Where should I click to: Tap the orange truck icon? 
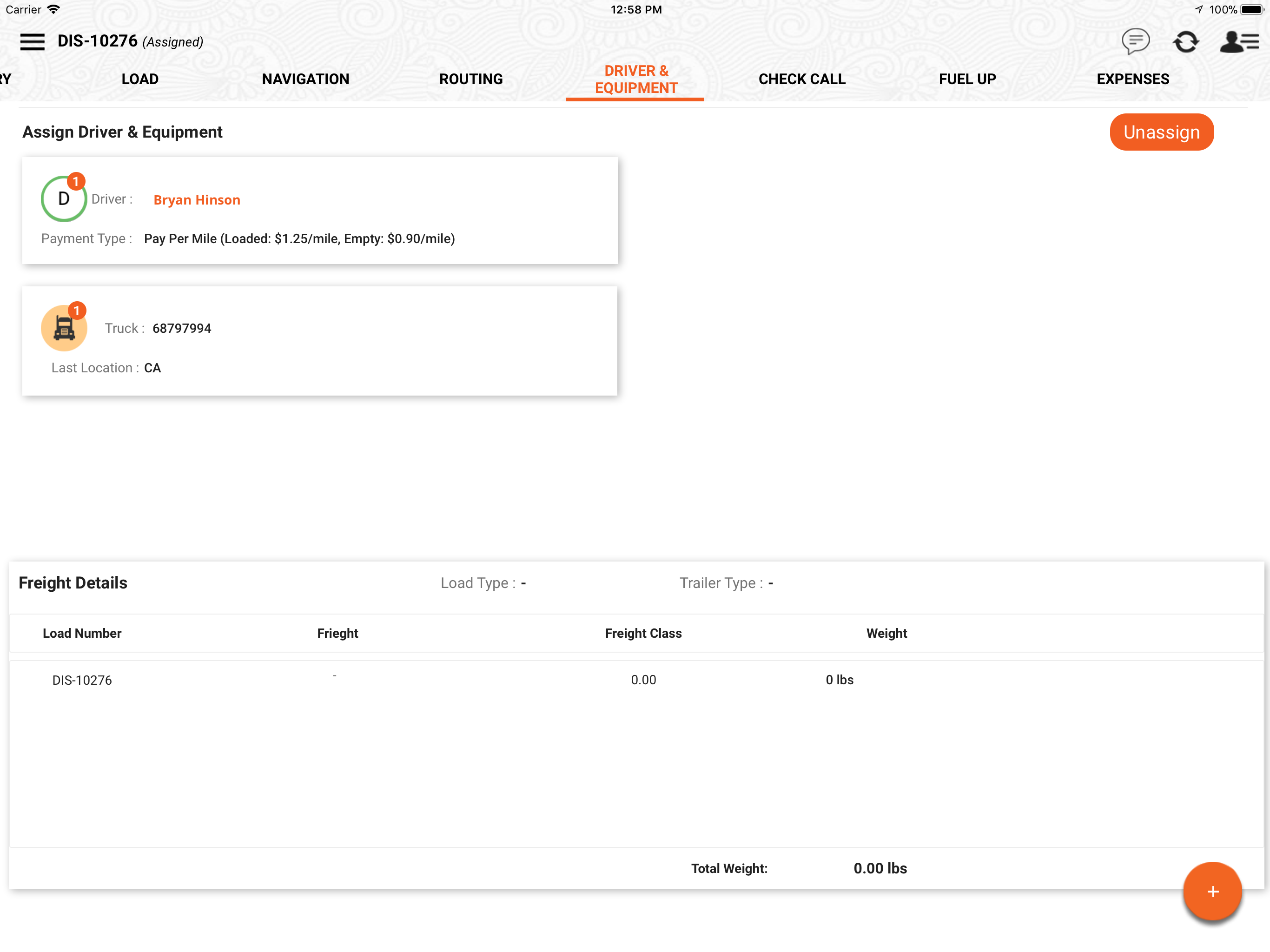[x=64, y=328]
